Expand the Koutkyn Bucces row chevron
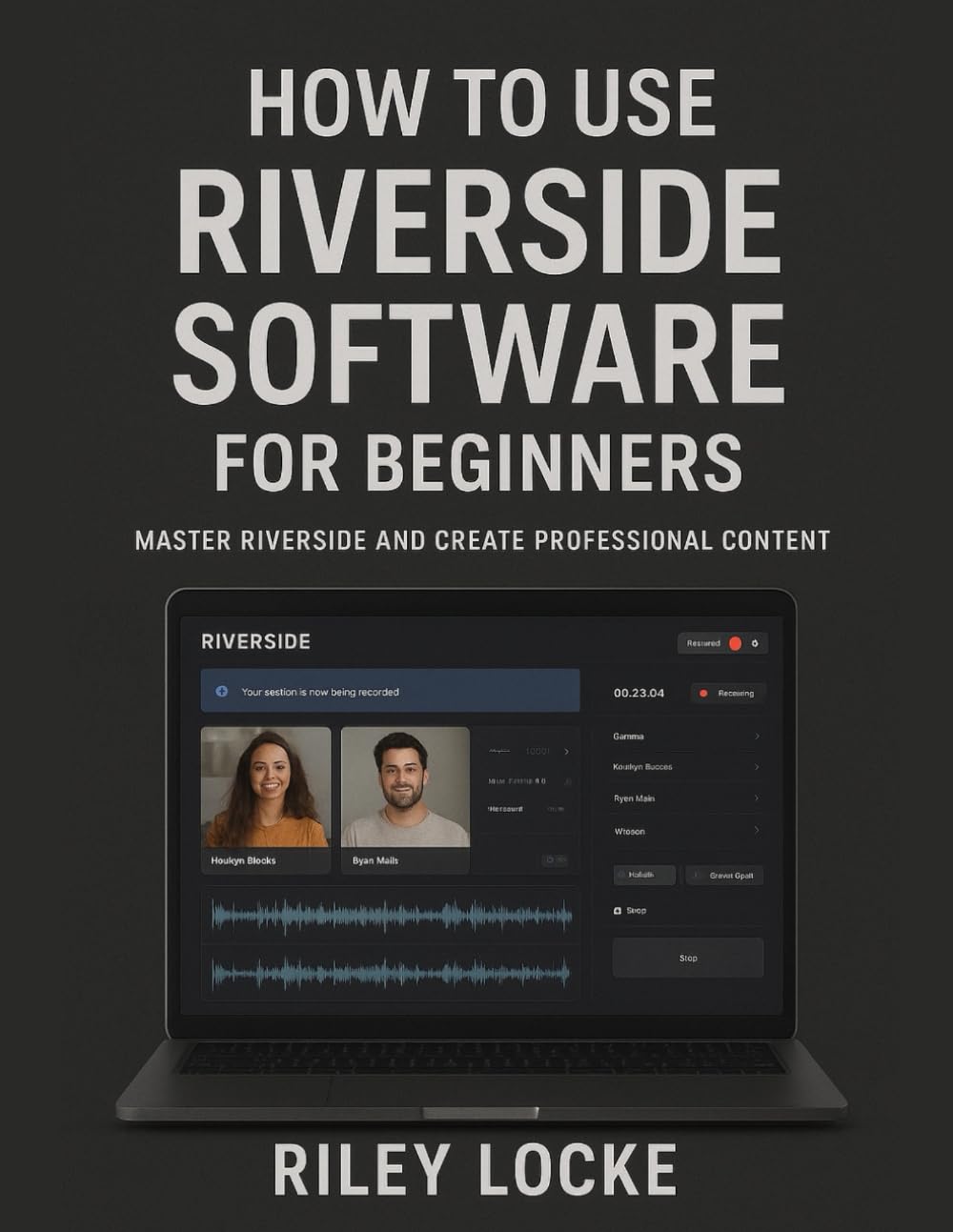This screenshot has height=1232, width=953. (x=757, y=767)
